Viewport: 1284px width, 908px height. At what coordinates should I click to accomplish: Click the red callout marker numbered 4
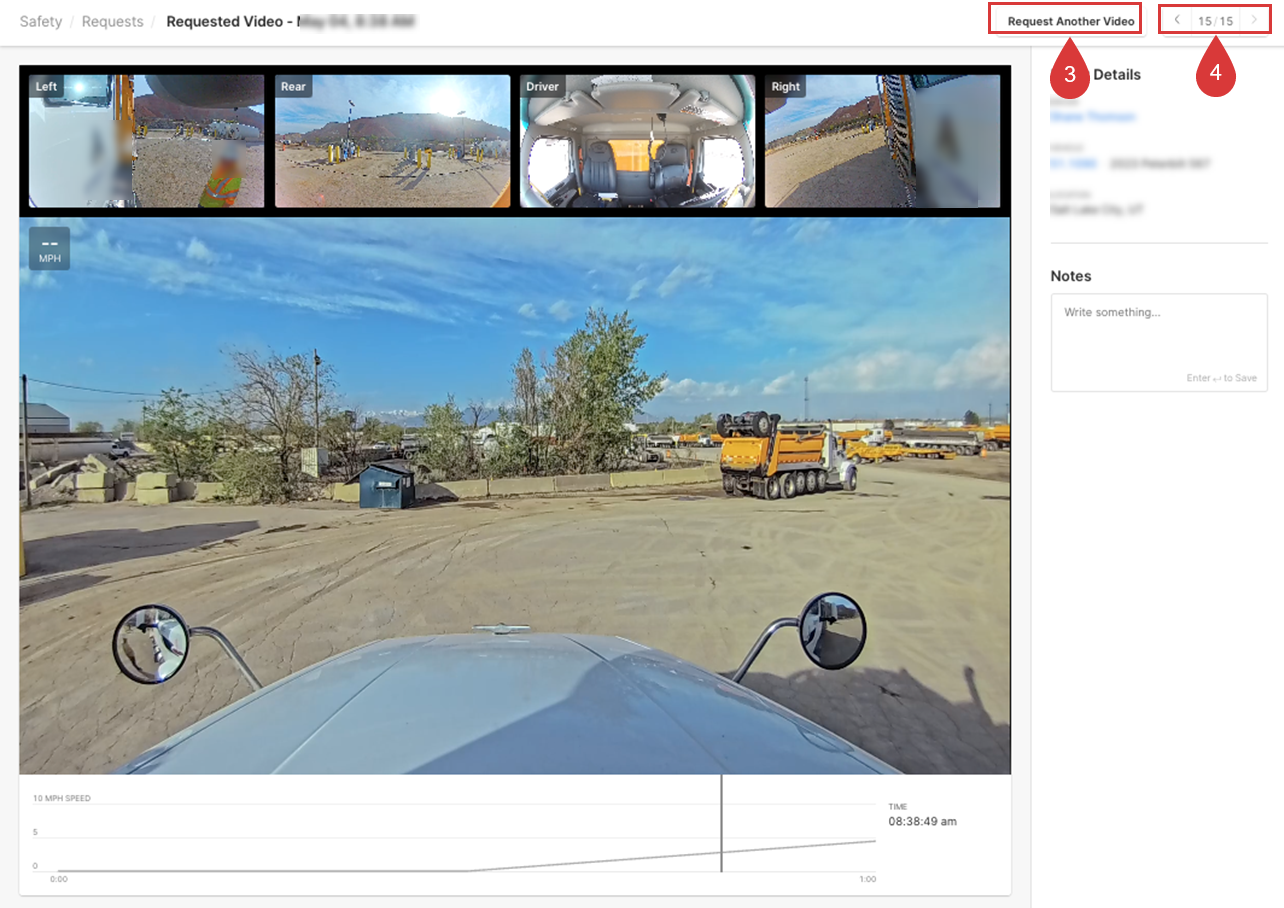tap(1215, 72)
